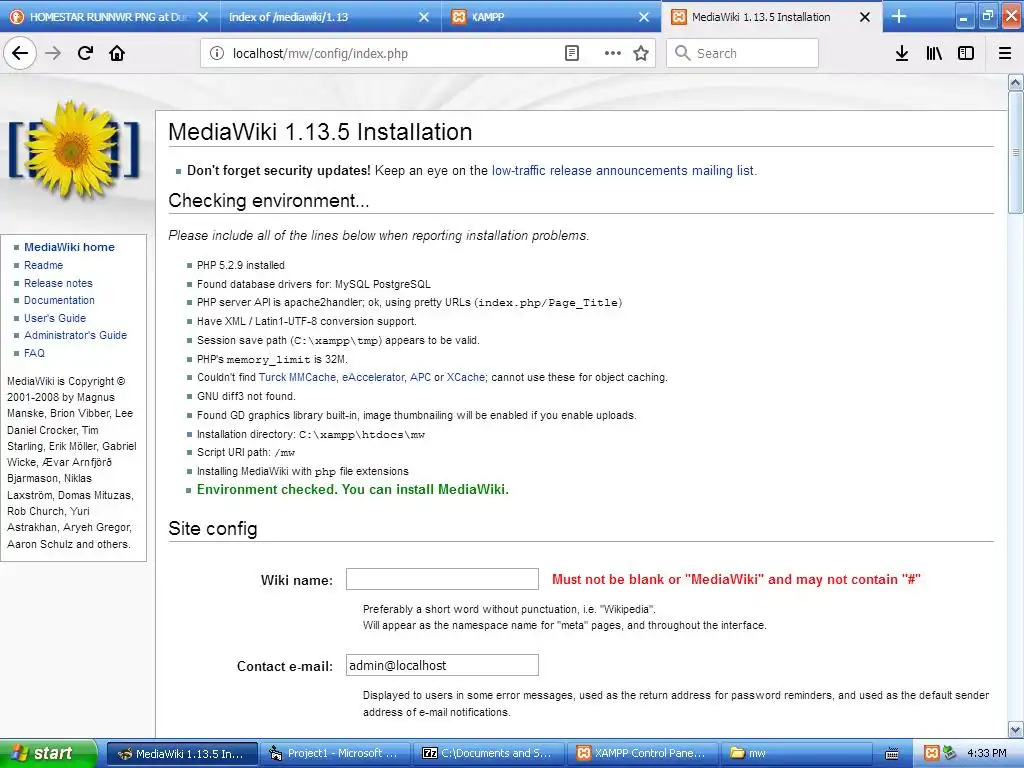Viewport: 1024px width, 768px height.
Task: Click the MediaWiki sunflower logo
Action: coord(74,150)
